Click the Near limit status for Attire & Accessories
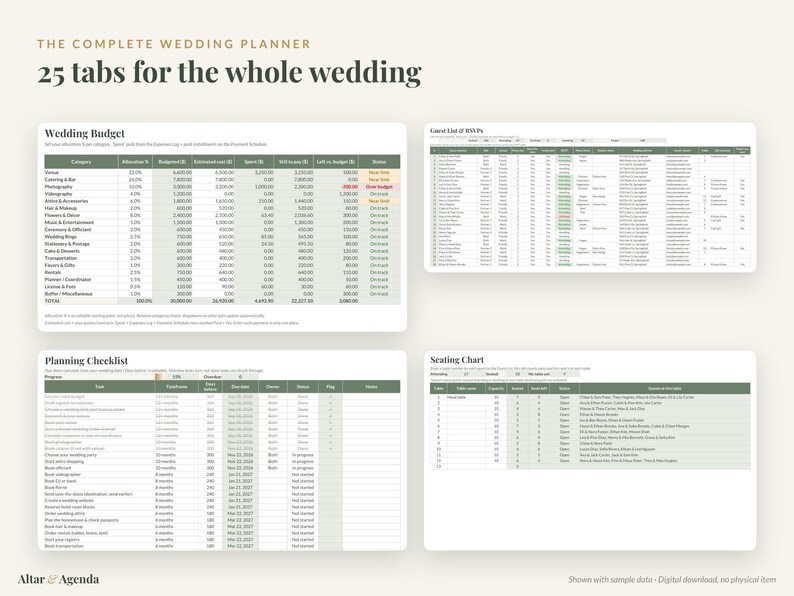The image size is (794, 596). 379,201
